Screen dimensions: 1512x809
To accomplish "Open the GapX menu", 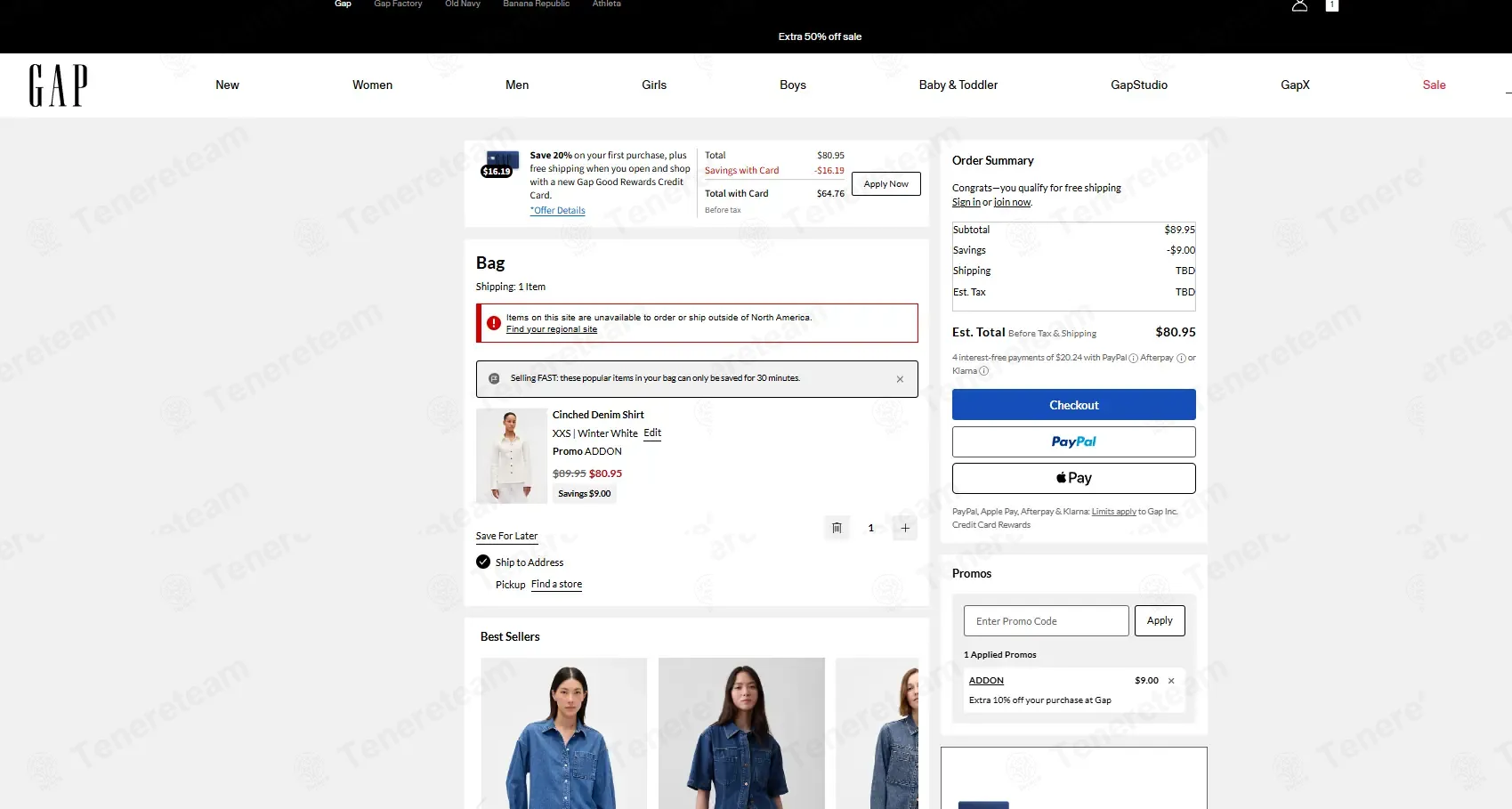I will tap(1295, 85).
